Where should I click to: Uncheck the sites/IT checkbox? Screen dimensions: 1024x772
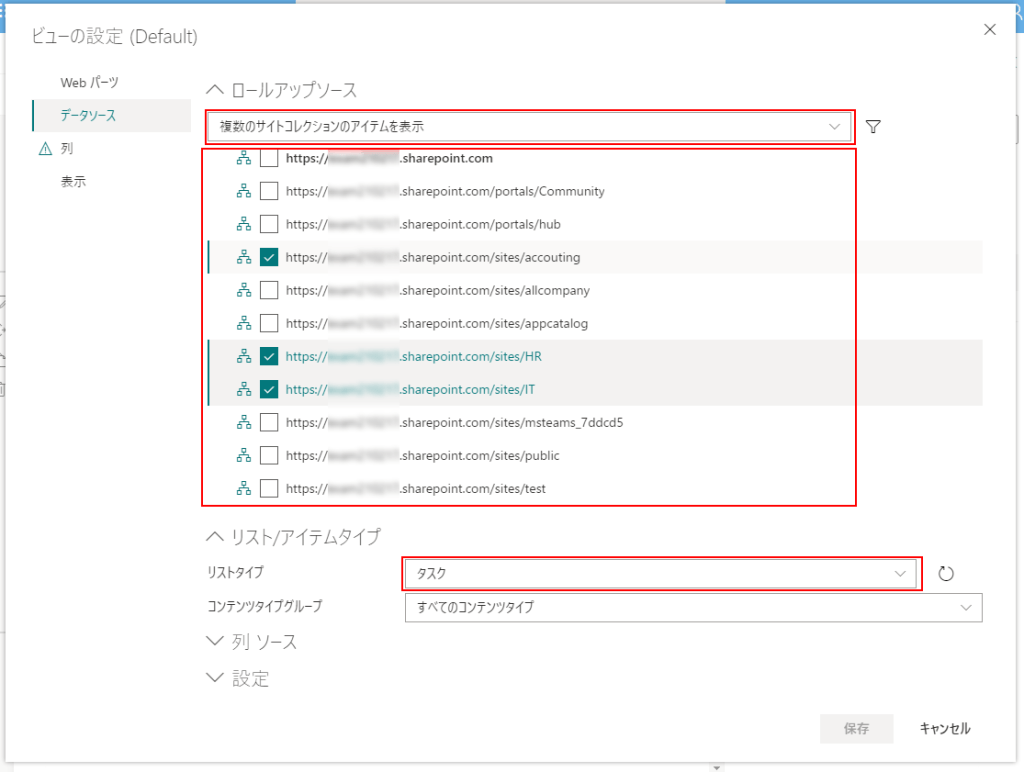point(269,389)
